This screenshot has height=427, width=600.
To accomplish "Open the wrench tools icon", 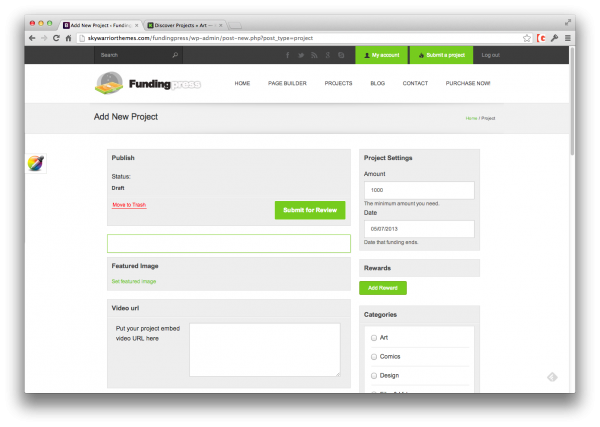I will coord(554,38).
